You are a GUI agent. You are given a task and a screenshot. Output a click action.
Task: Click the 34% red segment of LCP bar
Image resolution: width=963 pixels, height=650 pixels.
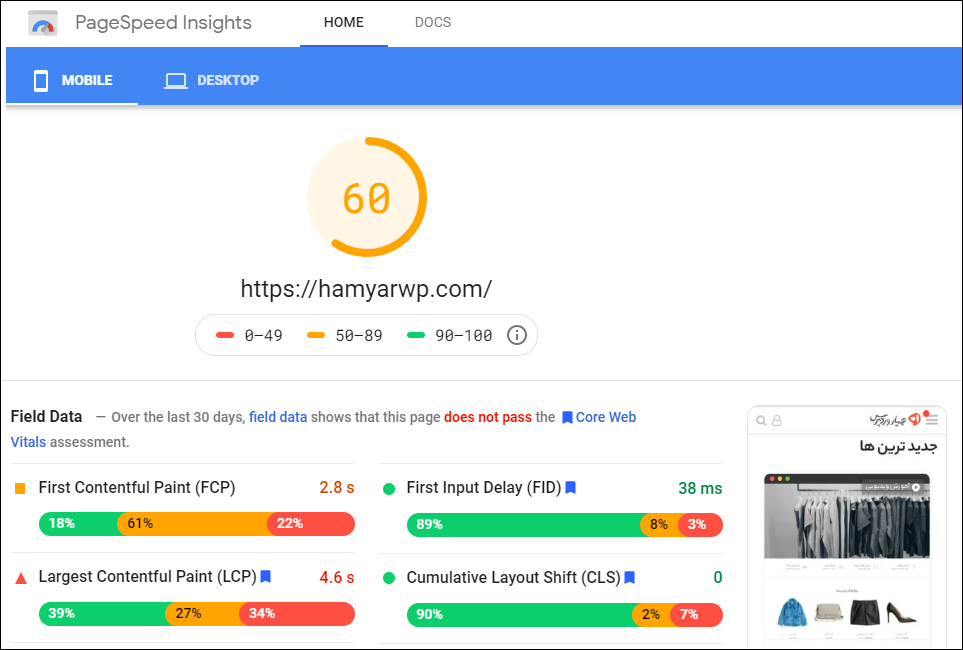pyautogui.click(x=297, y=614)
